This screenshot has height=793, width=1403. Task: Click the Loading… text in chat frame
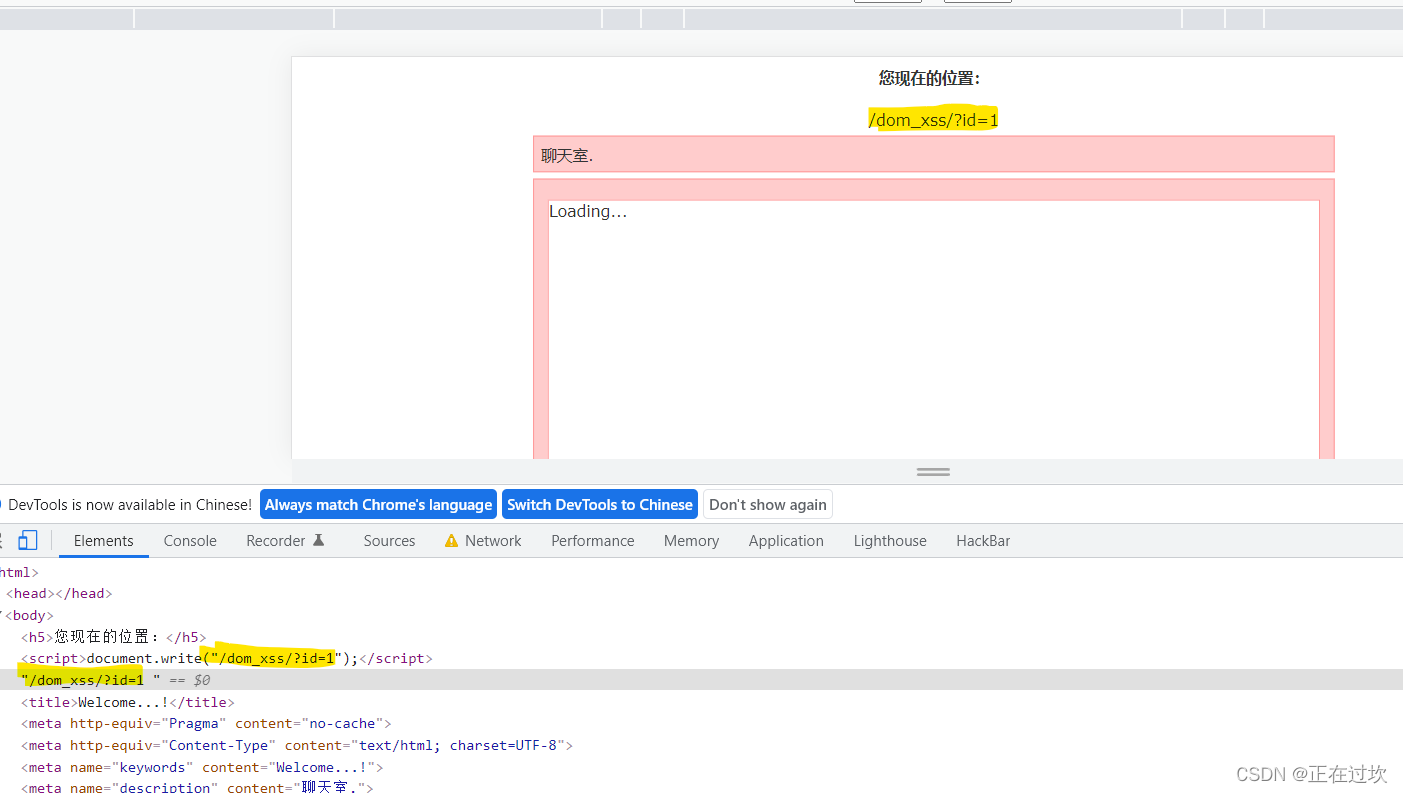[x=588, y=211]
